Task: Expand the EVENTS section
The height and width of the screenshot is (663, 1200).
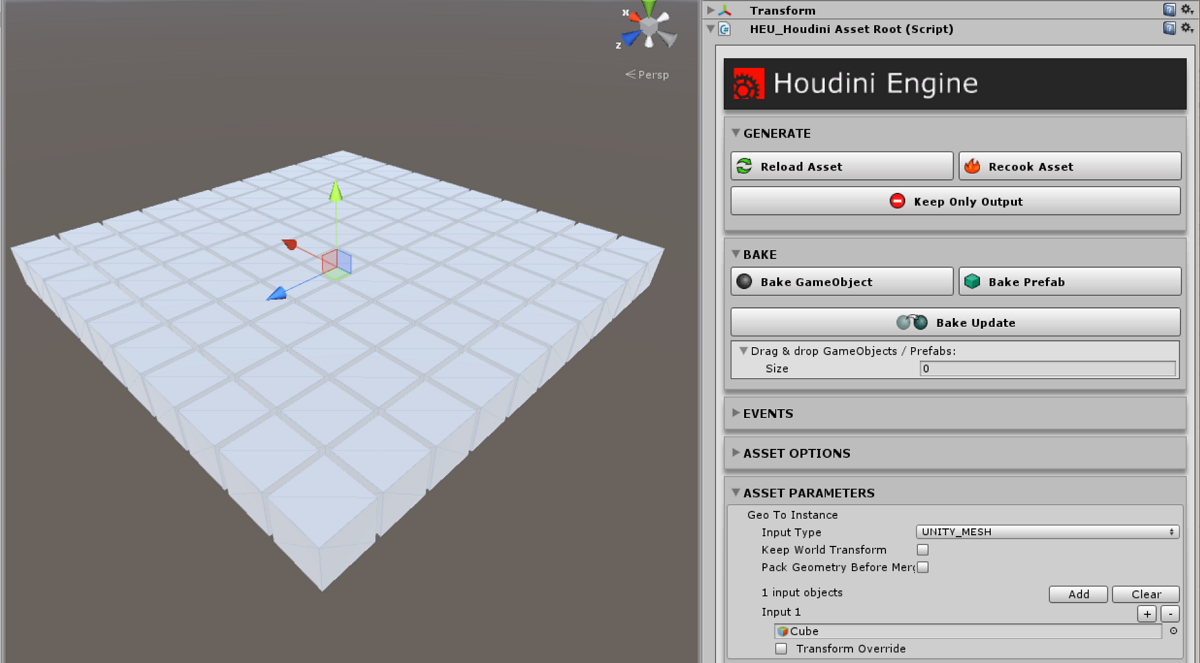Action: click(x=768, y=413)
